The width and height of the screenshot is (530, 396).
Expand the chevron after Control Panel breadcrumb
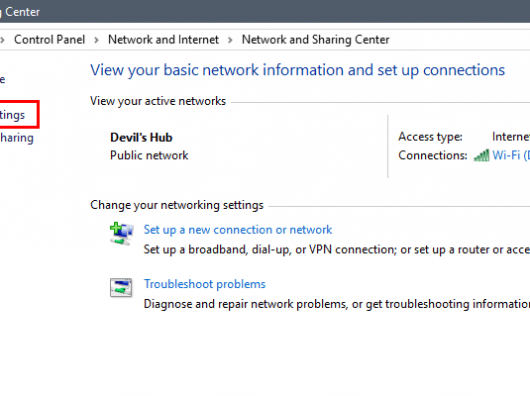tap(97, 40)
